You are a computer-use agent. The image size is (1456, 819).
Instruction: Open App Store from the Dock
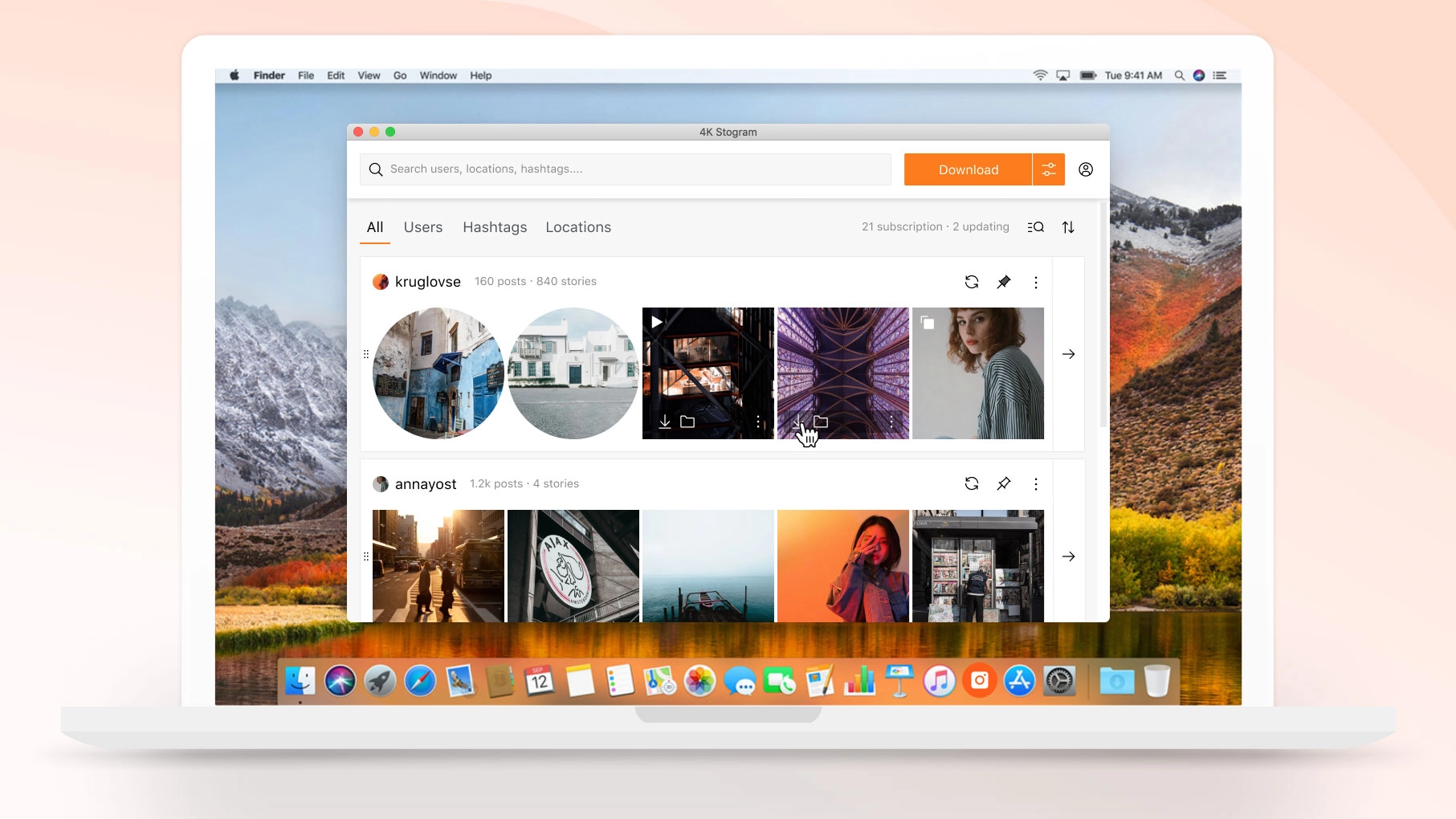[x=1020, y=681]
